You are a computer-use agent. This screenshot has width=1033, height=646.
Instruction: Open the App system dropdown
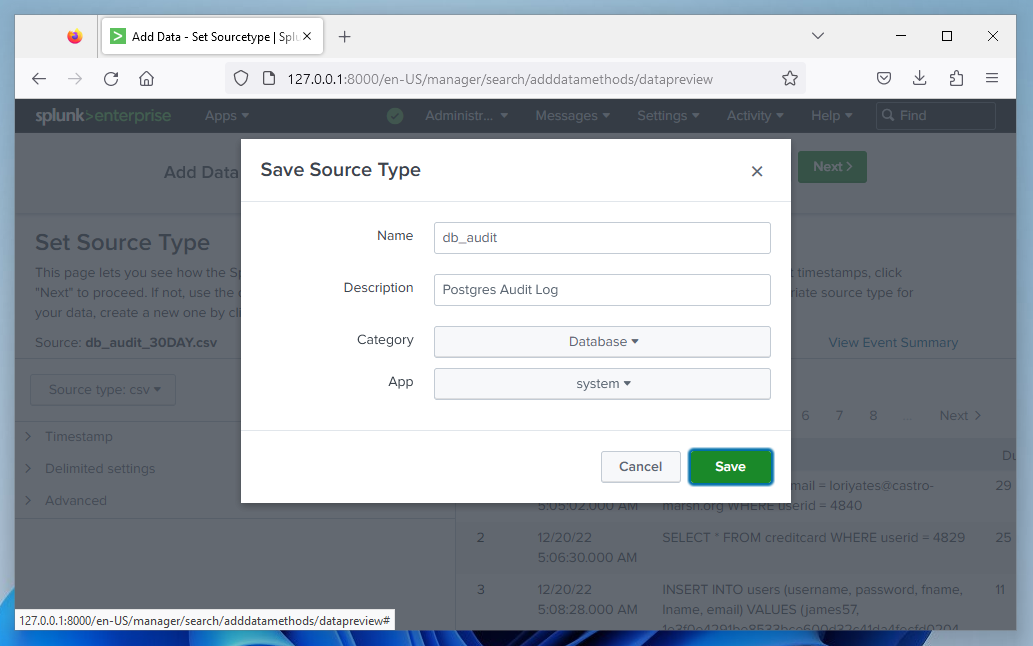(x=601, y=383)
